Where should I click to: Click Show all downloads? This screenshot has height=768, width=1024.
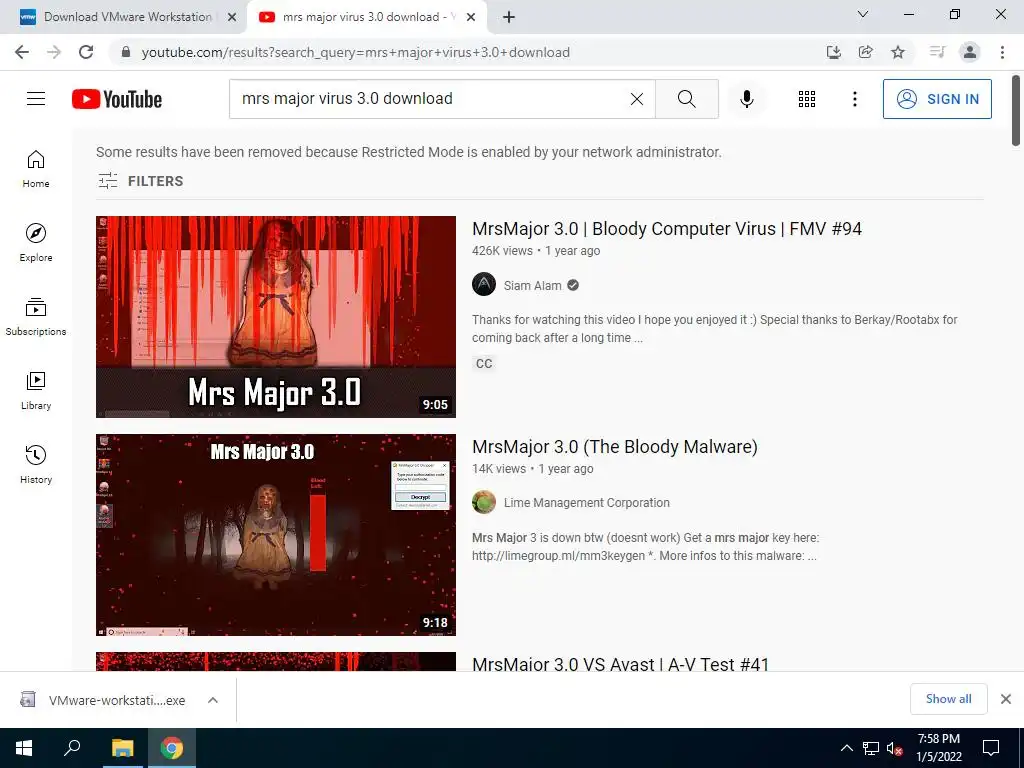(948, 699)
